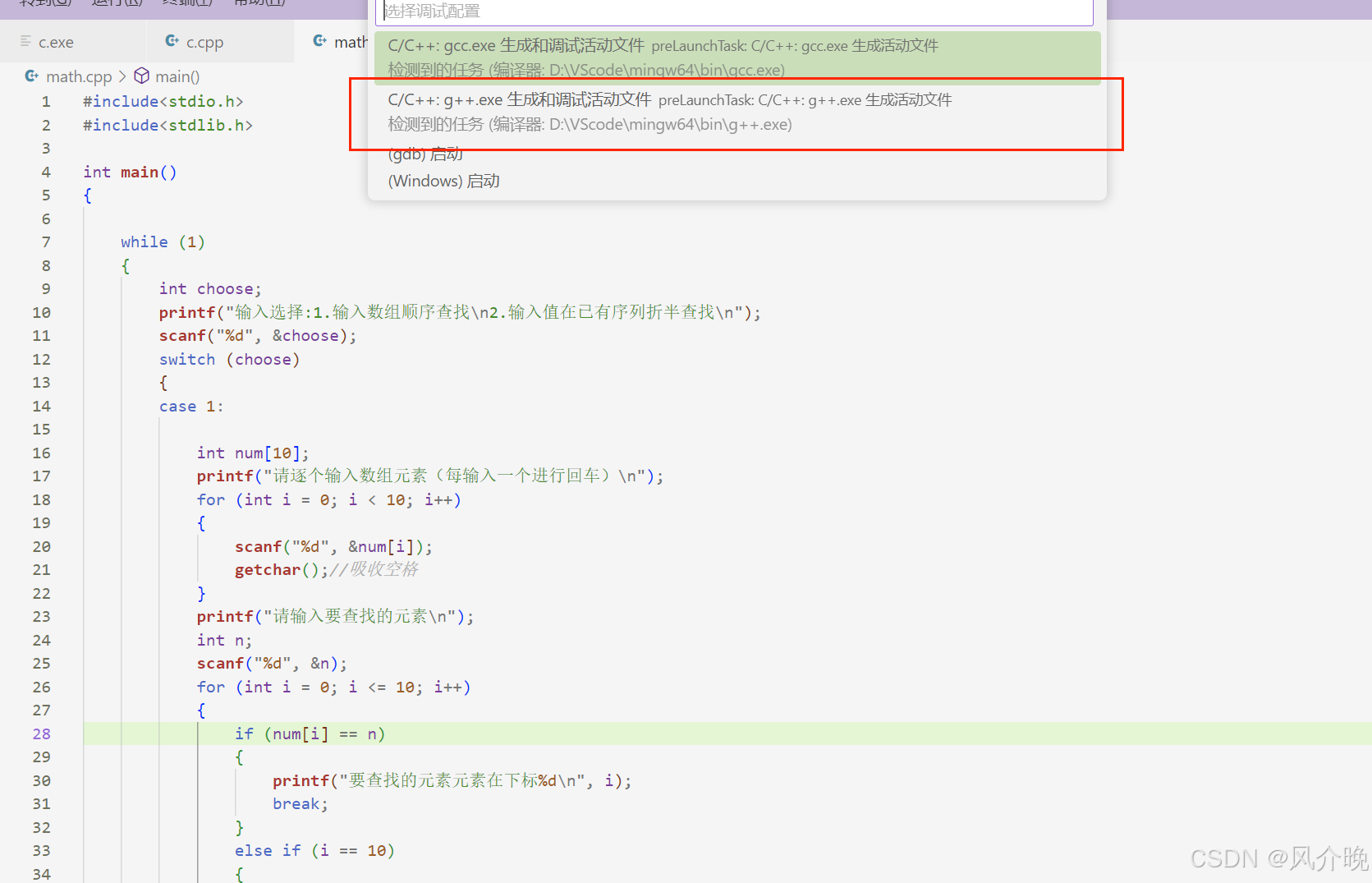Click the C++ icon beside math.cpp breadcrumb
1372x883 pixels.
[30, 76]
